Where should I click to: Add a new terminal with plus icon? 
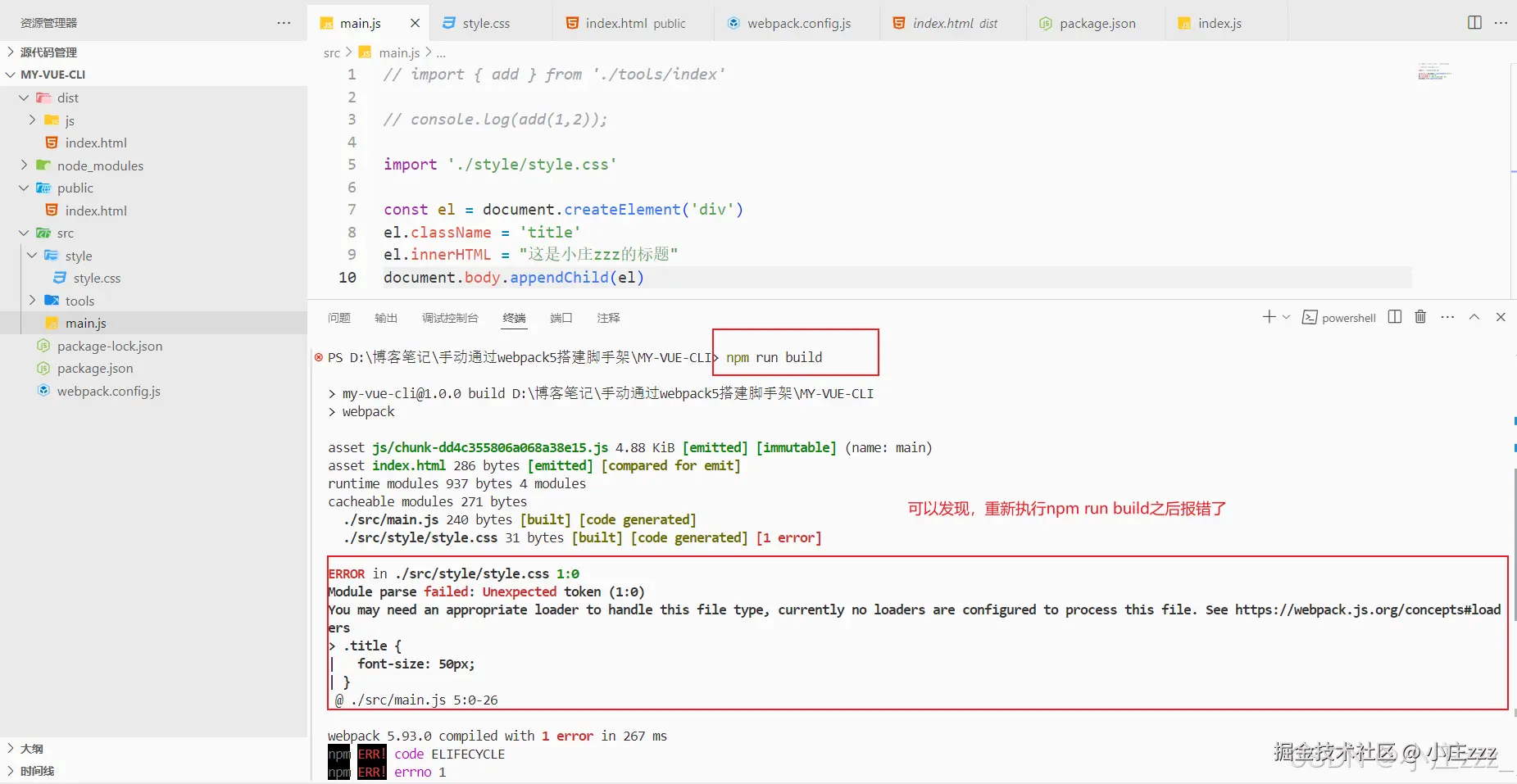[1269, 317]
